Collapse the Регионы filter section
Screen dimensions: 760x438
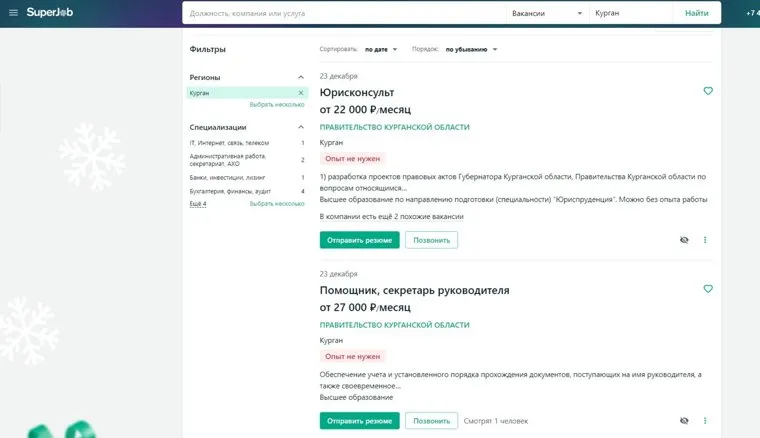pos(301,77)
